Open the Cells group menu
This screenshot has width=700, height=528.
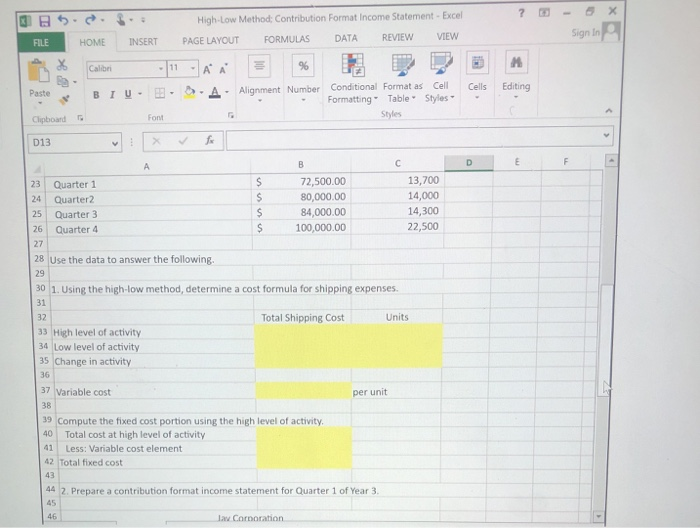[477, 76]
